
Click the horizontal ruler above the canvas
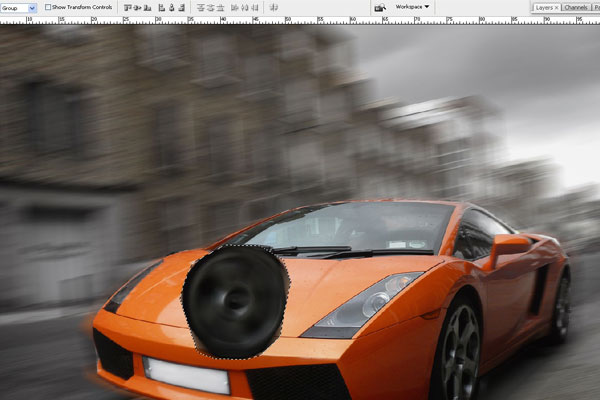click(300, 20)
